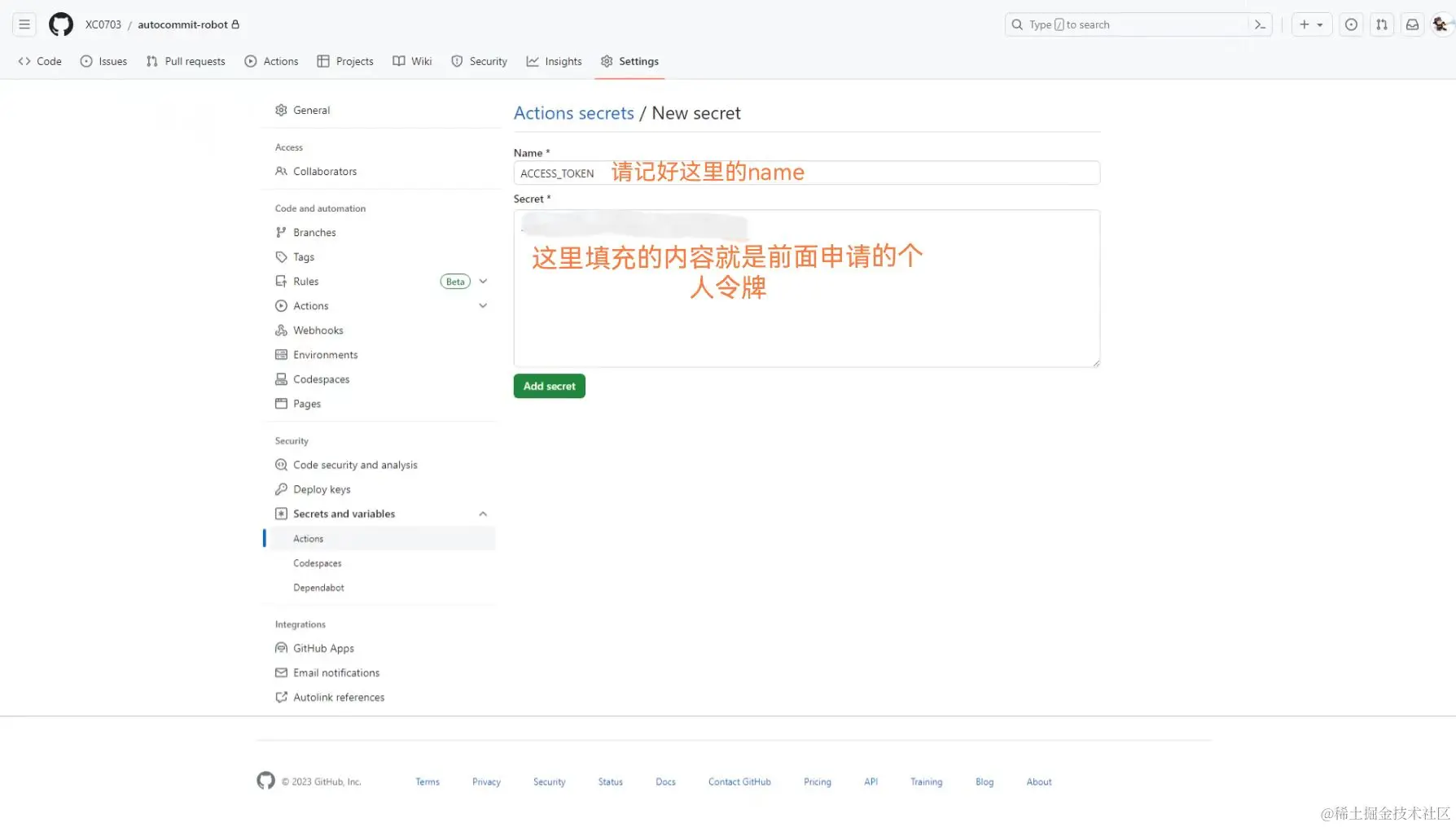The height and width of the screenshot is (827, 1456).
Task: Go to the GitHub homepage logo
Action: (x=61, y=24)
